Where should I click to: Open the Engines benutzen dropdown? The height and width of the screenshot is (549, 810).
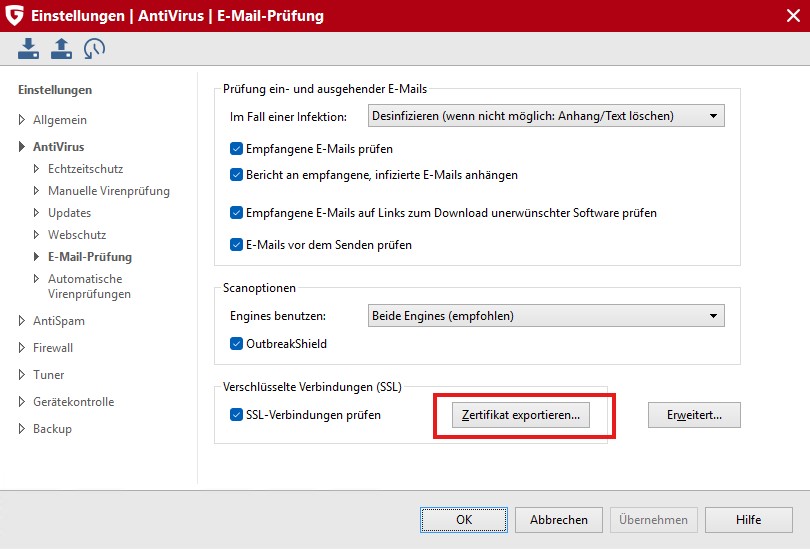tap(546, 316)
